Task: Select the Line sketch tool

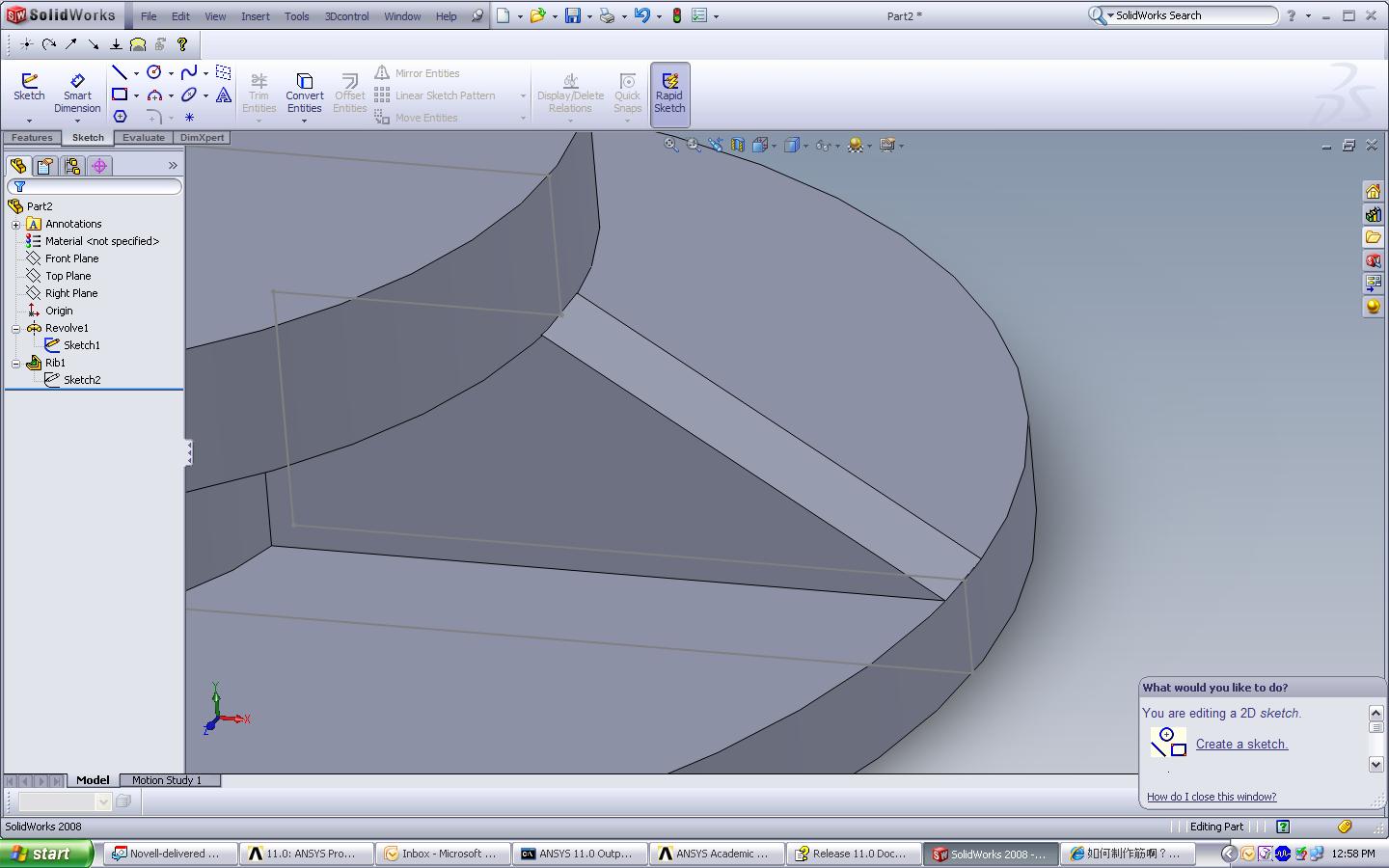Action: (x=119, y=72)
